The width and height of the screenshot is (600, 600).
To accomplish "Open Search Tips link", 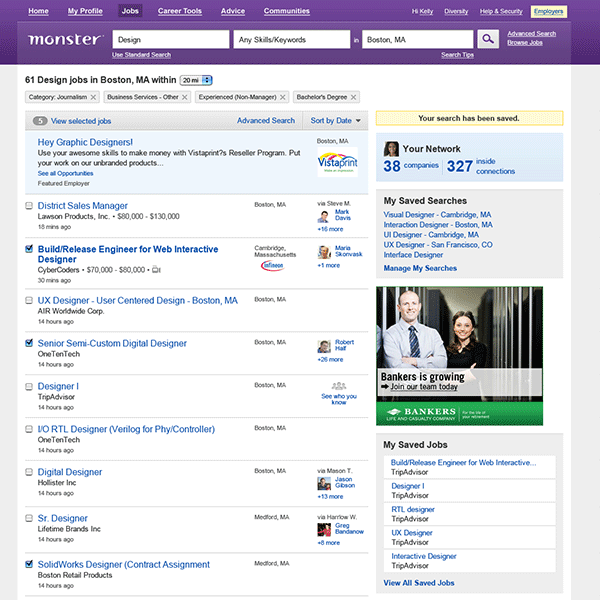I will click(457, 55).
